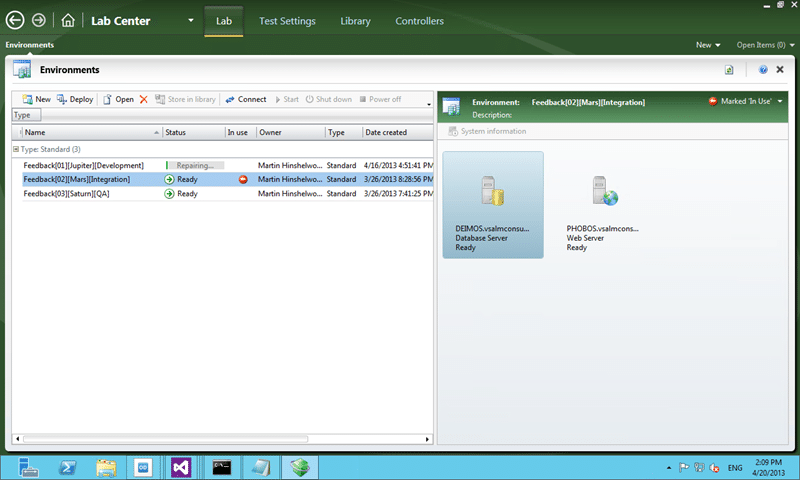Screen dimensions: 800x480
Task: Click the Ready status icon for Saturn
Action: pos(169,194)
